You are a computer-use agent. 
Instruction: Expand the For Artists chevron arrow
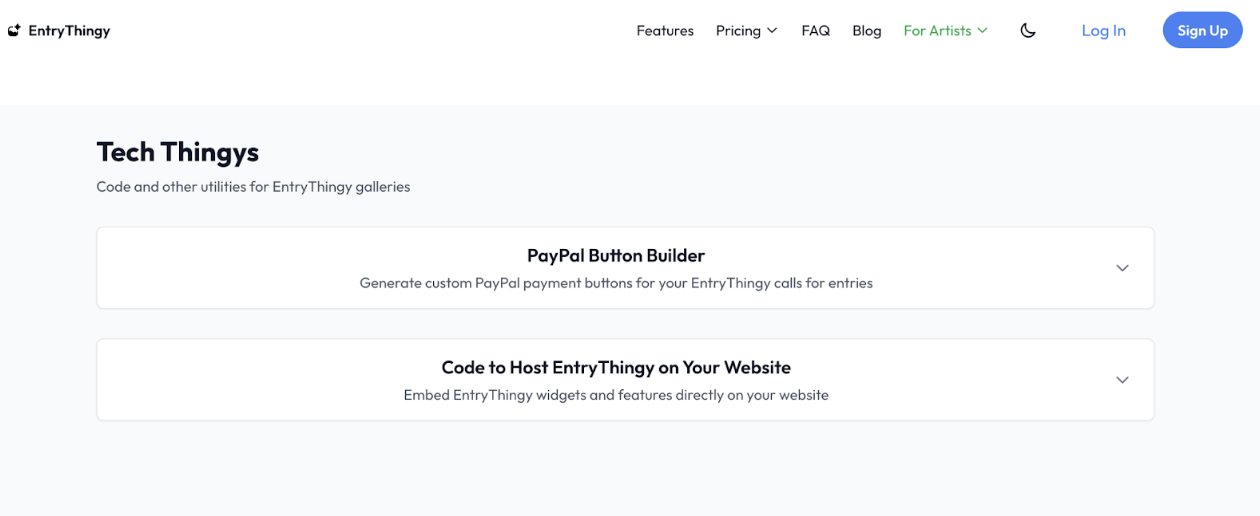tap(983, 31)
